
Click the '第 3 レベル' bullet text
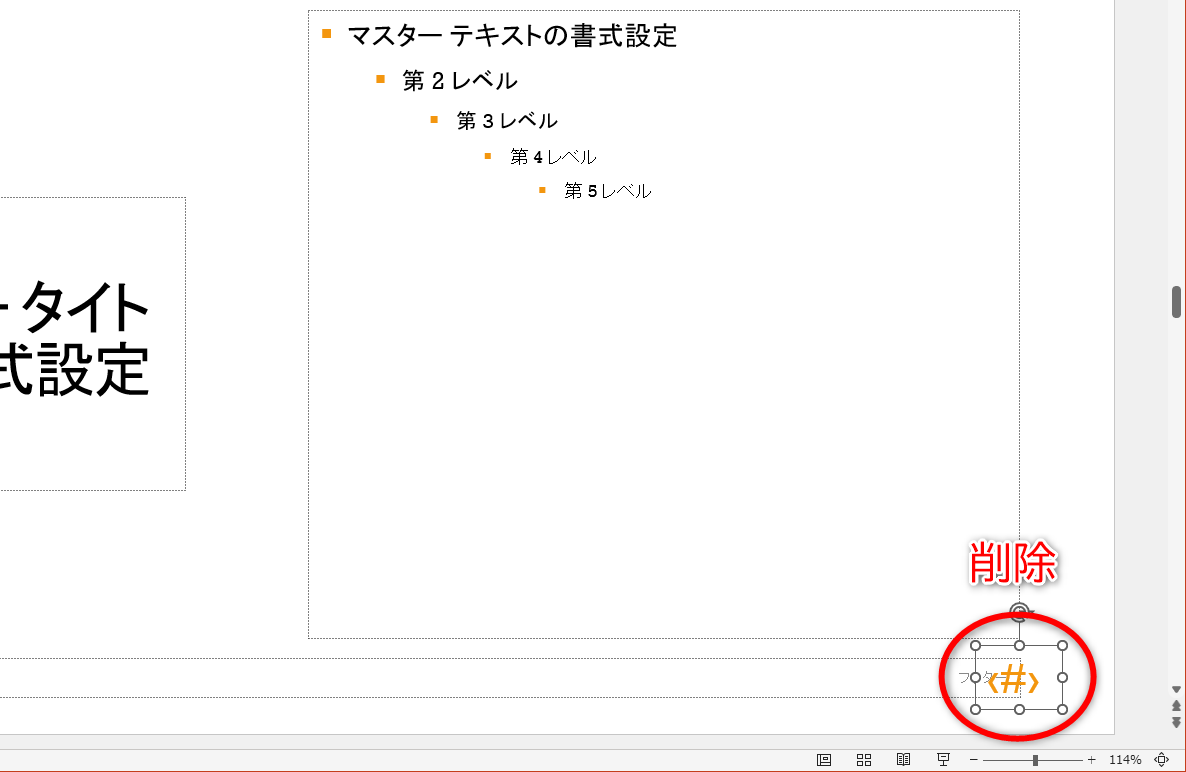click(x=507, y=121)
